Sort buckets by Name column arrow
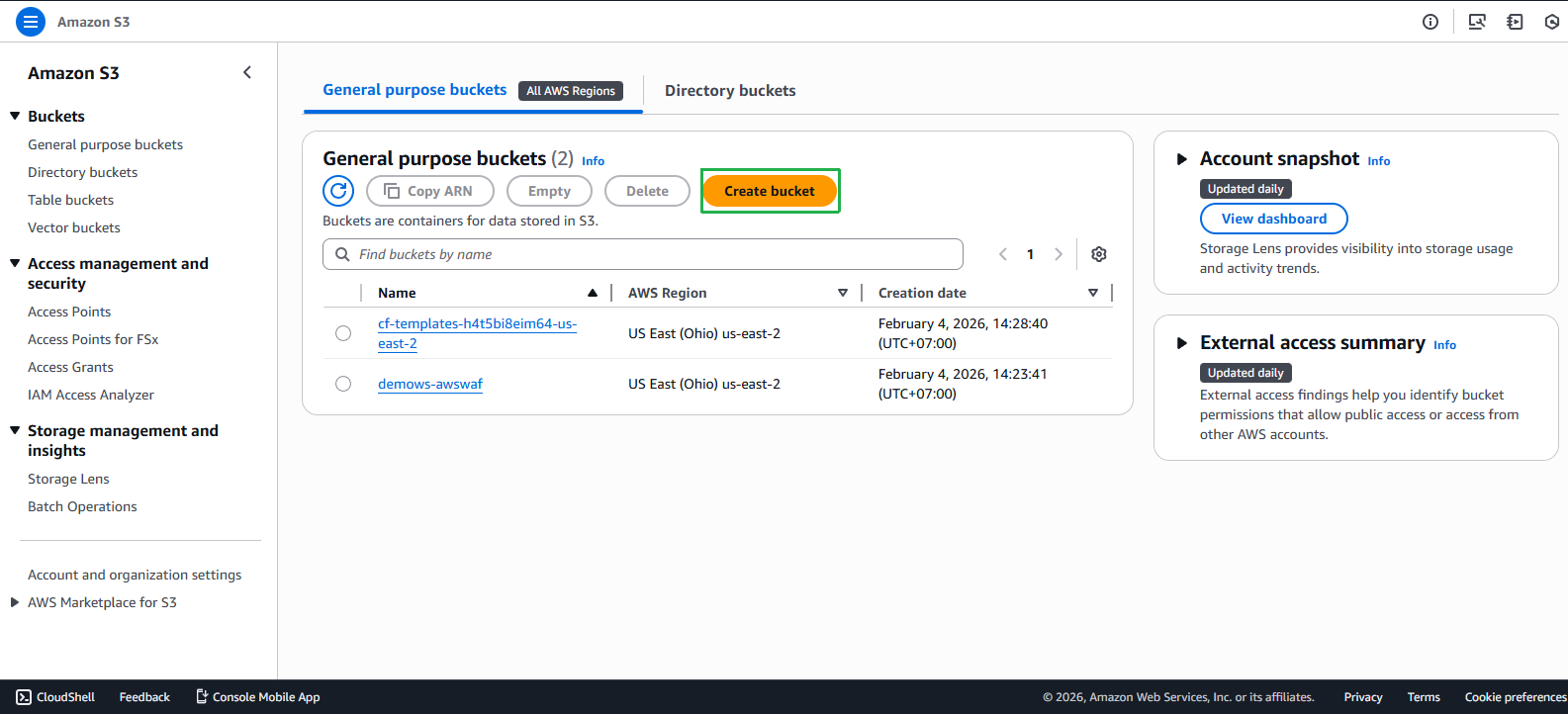Viewport: 1568px width, 714px height. pos(593,293)
